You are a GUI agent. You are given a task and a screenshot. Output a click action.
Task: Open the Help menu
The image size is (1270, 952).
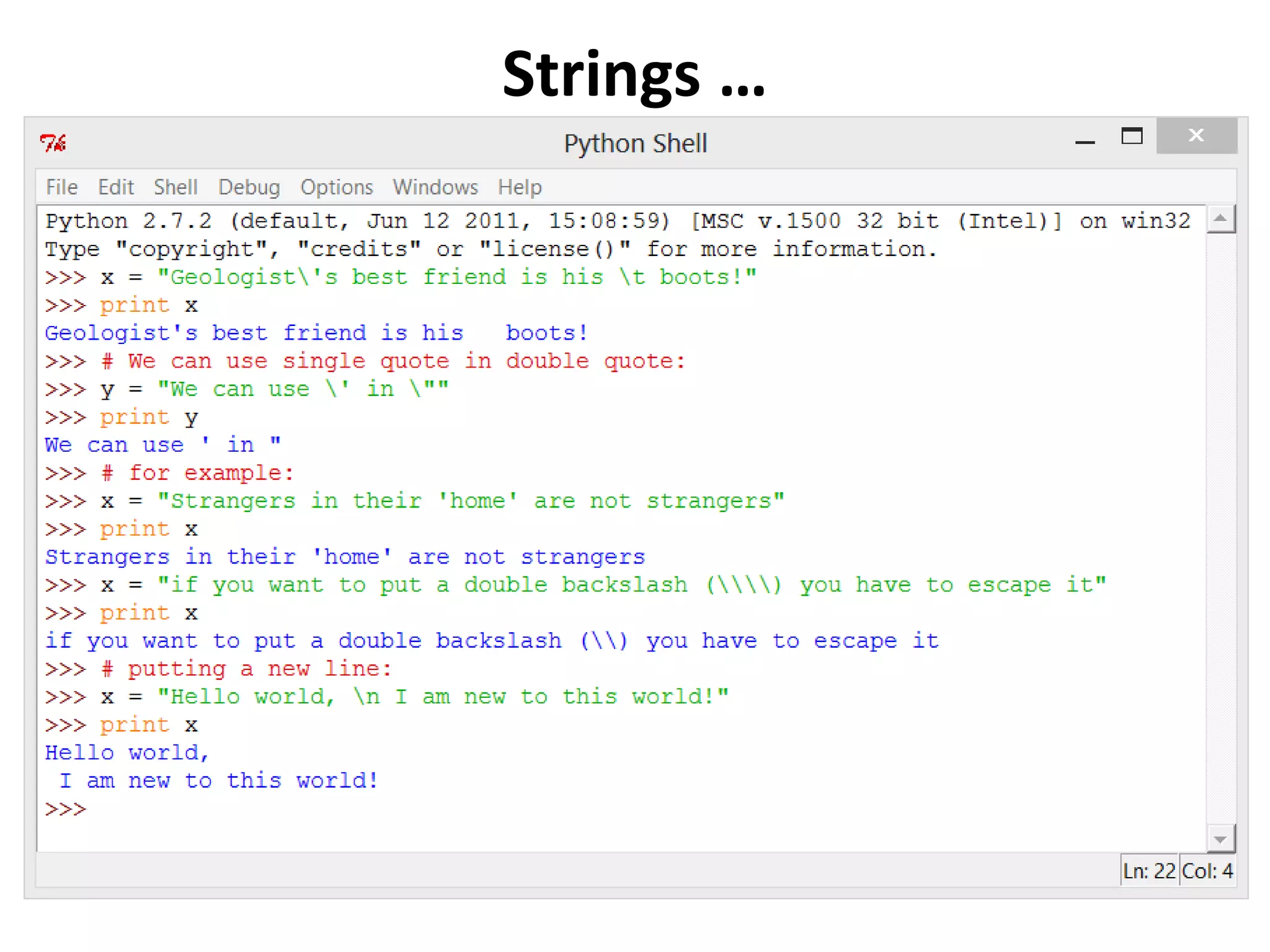click(520, 187)
